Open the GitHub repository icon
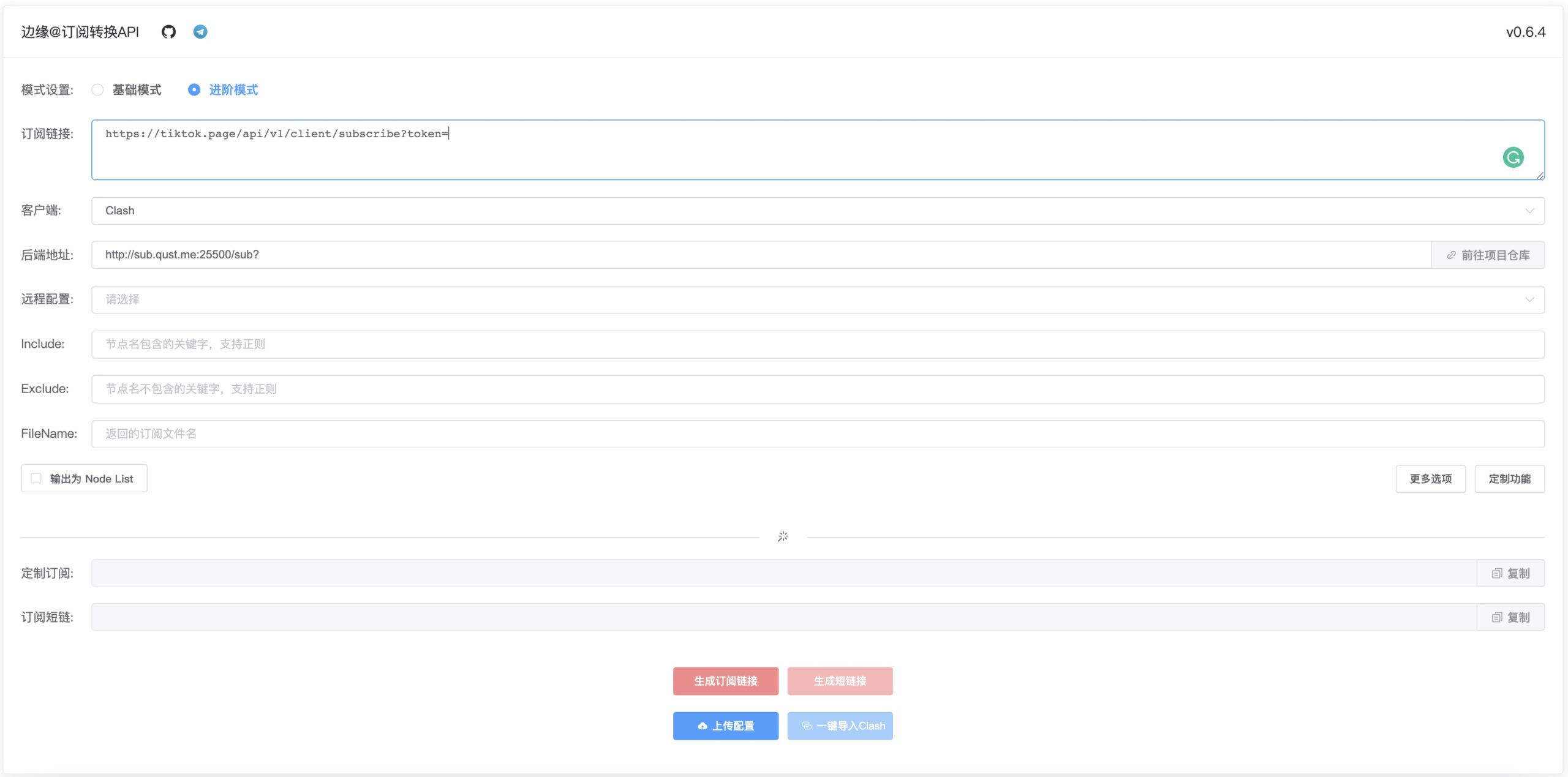 click(168, 32)
